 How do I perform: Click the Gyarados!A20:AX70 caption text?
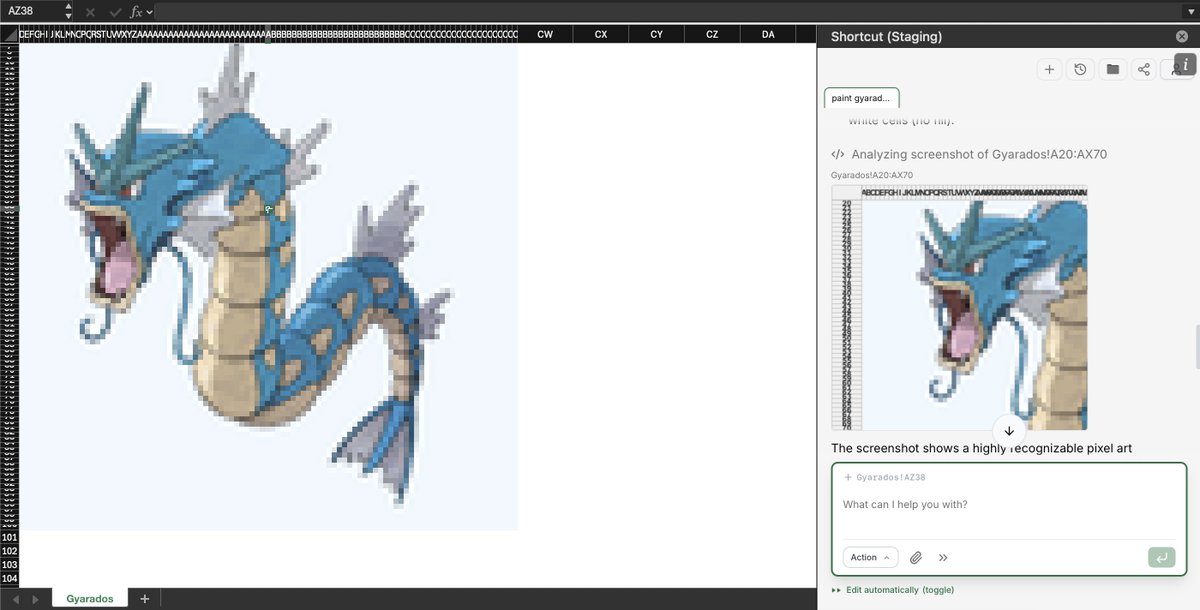pos(872,175)
